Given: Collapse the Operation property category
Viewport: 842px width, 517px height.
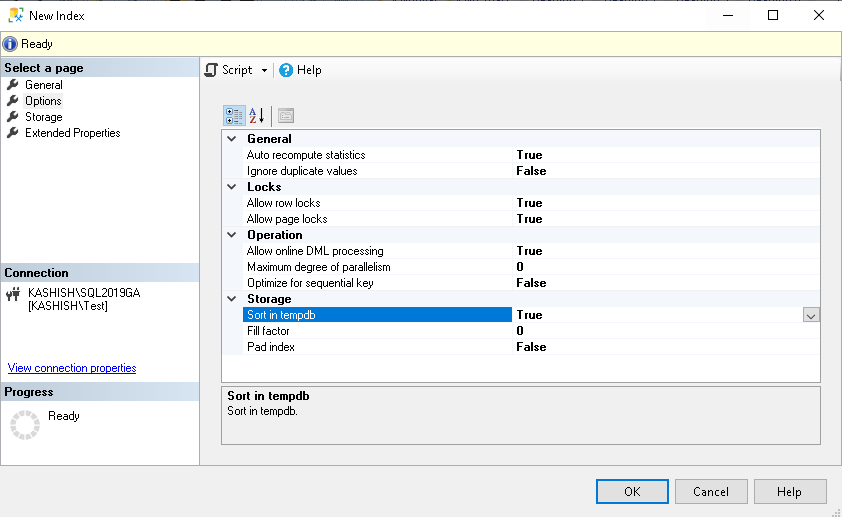Looking at the screenshot, I should click(232, 235).
